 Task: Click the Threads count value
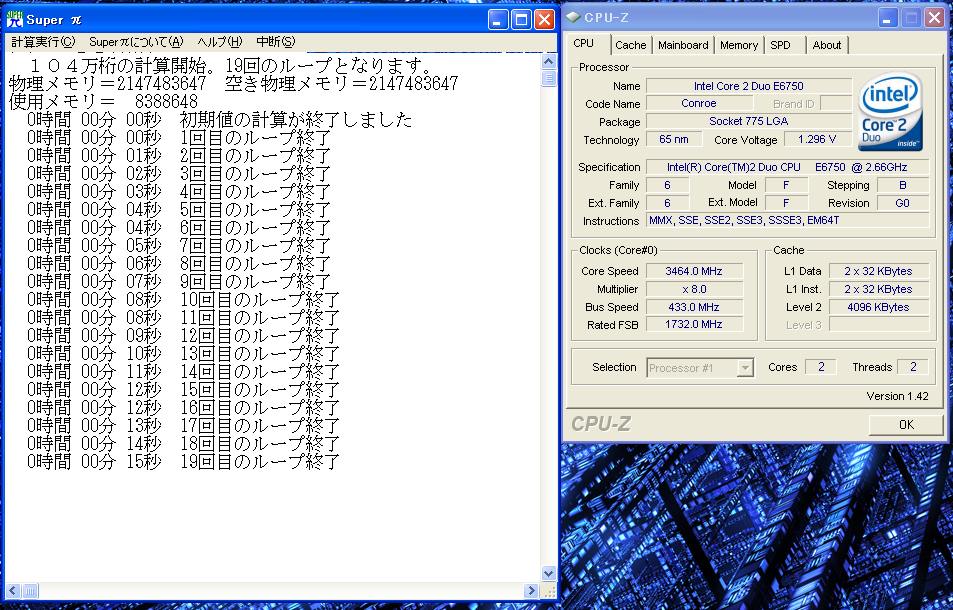pos(913,366)
